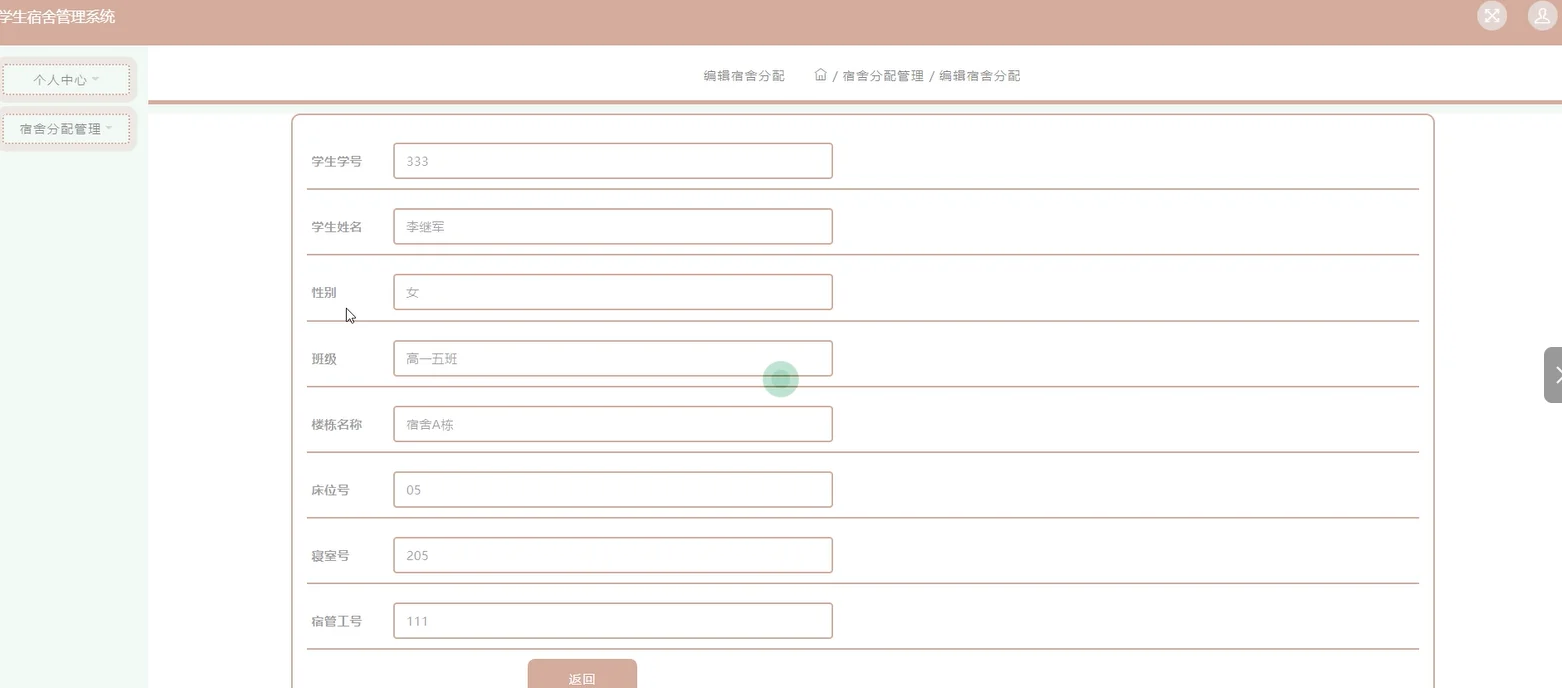The image size is (1562, 688).
Task: Click the 学生宿舍管理系统 system title
Action: [57, 16]
